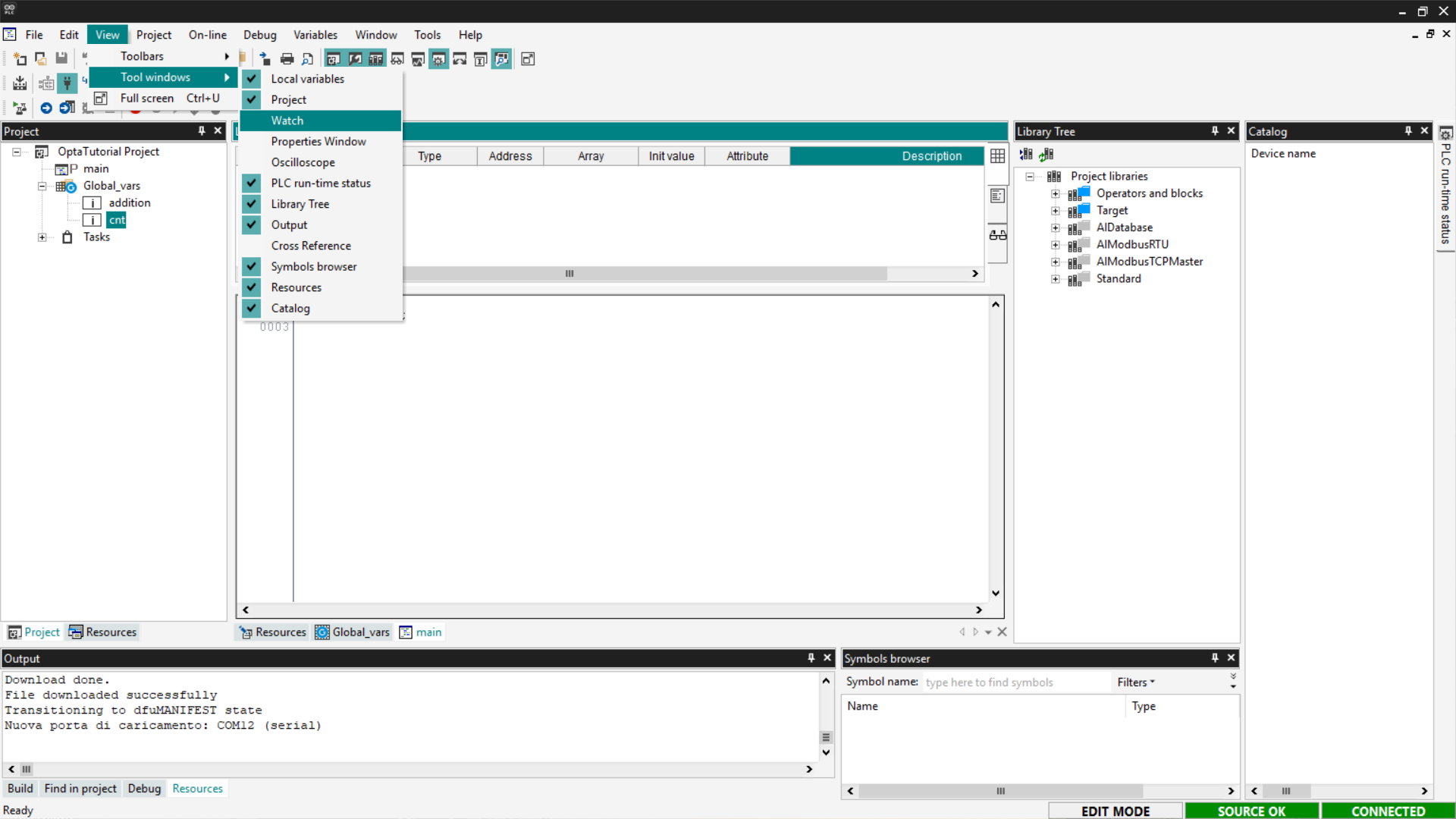
Task: Toggle the Symbols browser tool window
Action: [313, 267]
